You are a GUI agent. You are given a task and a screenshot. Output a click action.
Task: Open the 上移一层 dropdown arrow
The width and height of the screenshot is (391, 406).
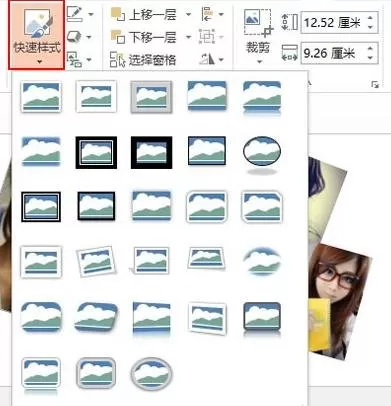tap(188, 15)
